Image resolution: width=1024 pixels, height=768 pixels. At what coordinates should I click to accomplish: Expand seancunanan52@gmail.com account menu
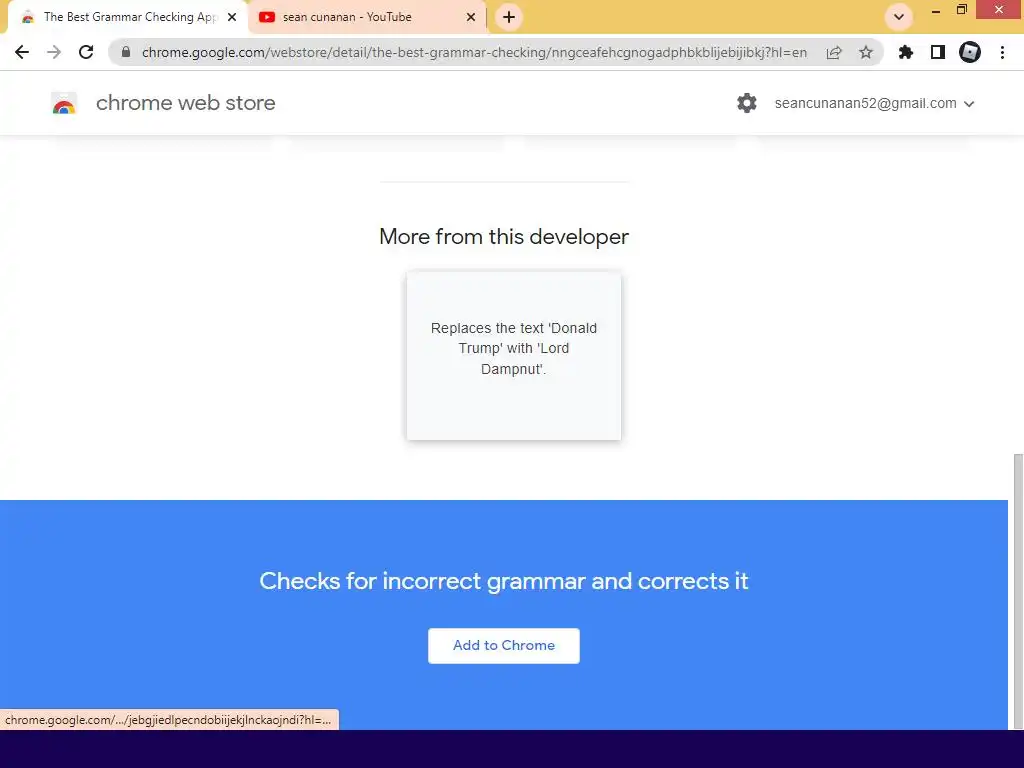click(874, 103)
